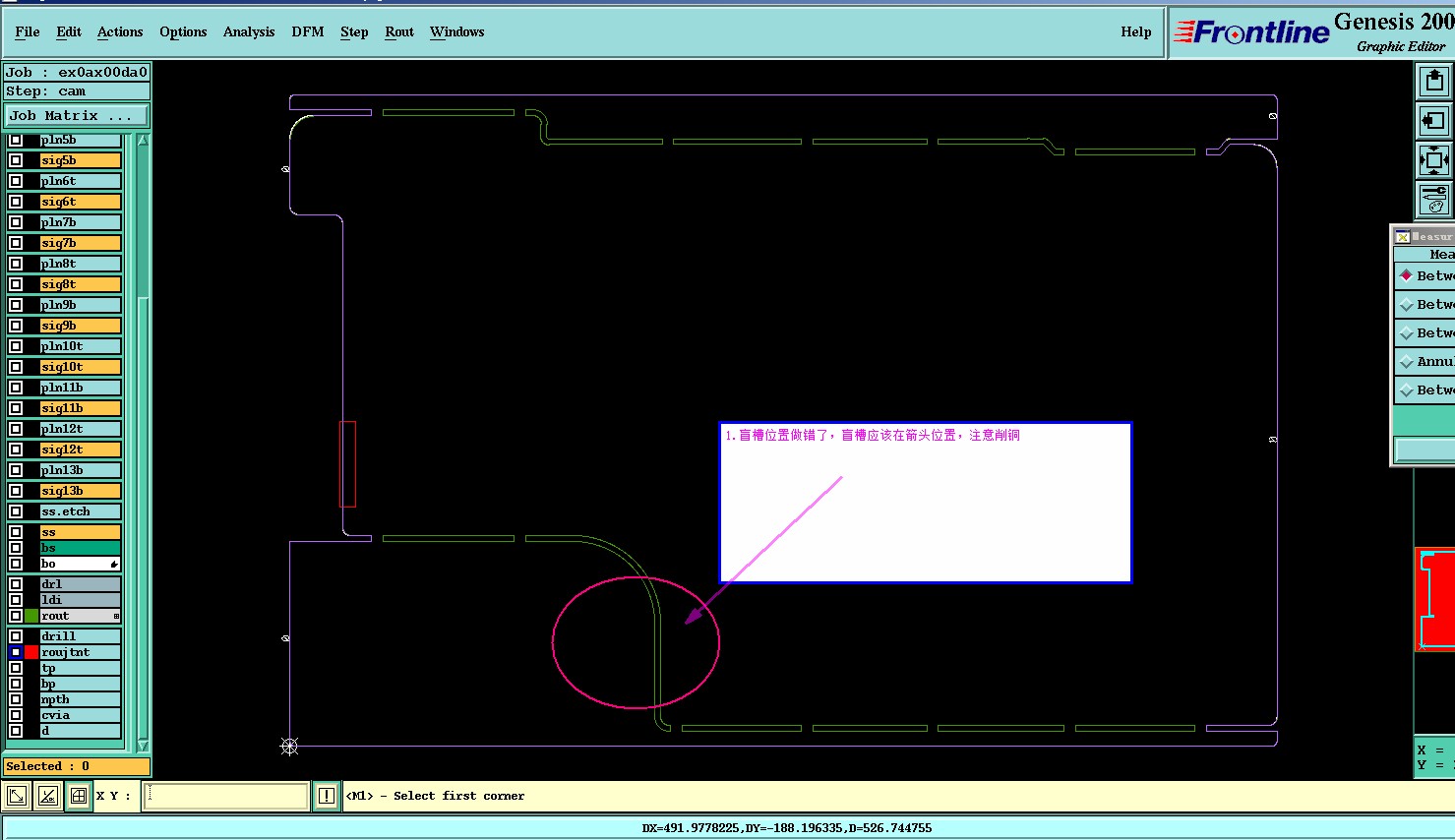Image resolution: width=1455 pixels, height=840 pixels.
Task: Select the sig6t layer name
Action: 81,202
